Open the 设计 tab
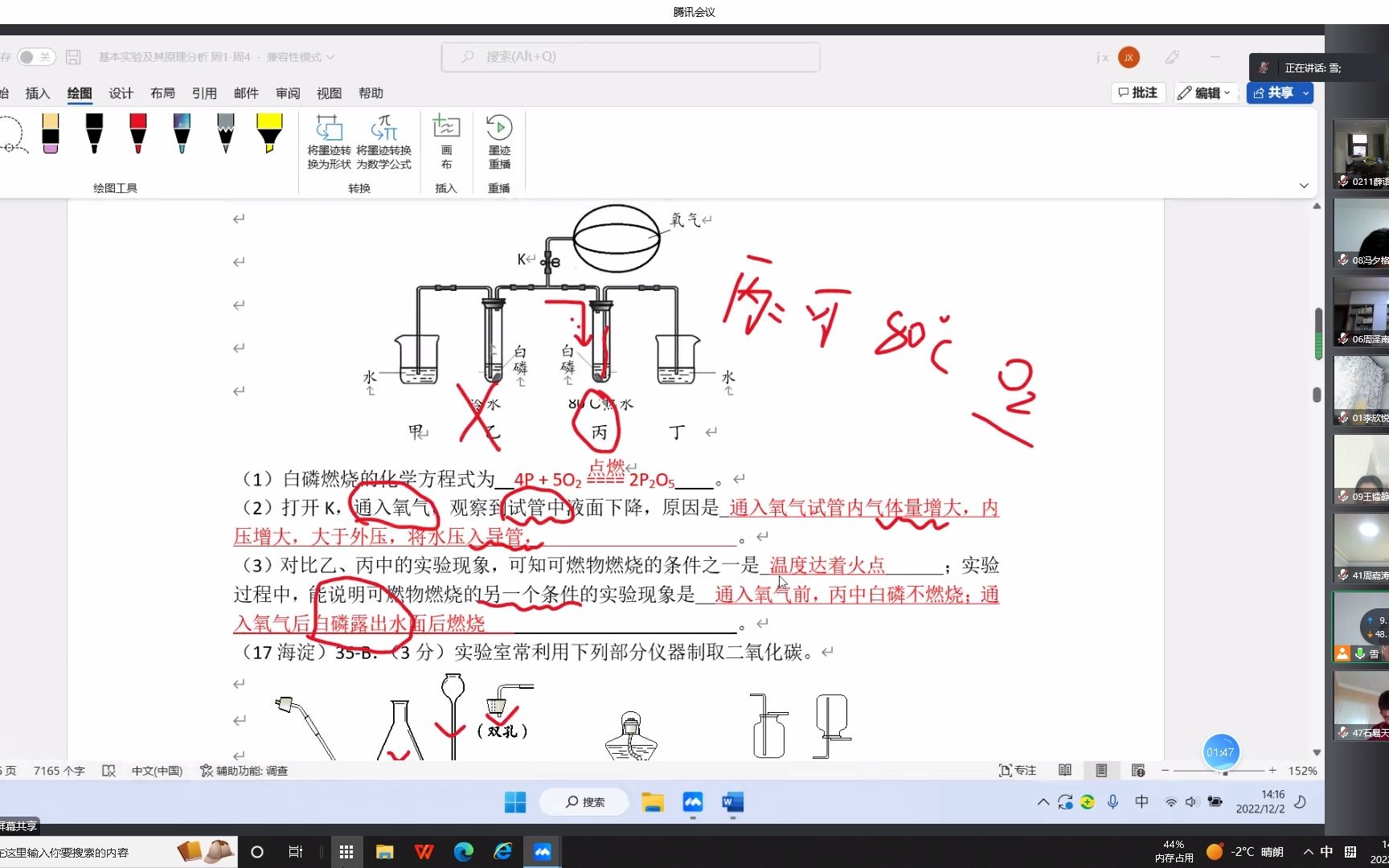Screen dimensions: 1389x868 point(121,93)
